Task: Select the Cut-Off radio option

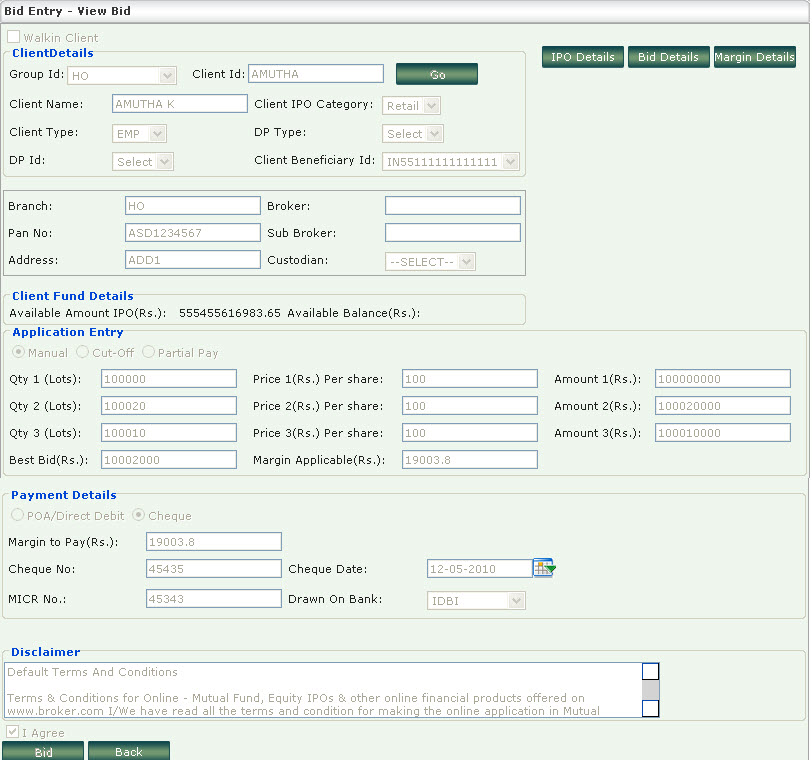Action: [x=83, y=352]
